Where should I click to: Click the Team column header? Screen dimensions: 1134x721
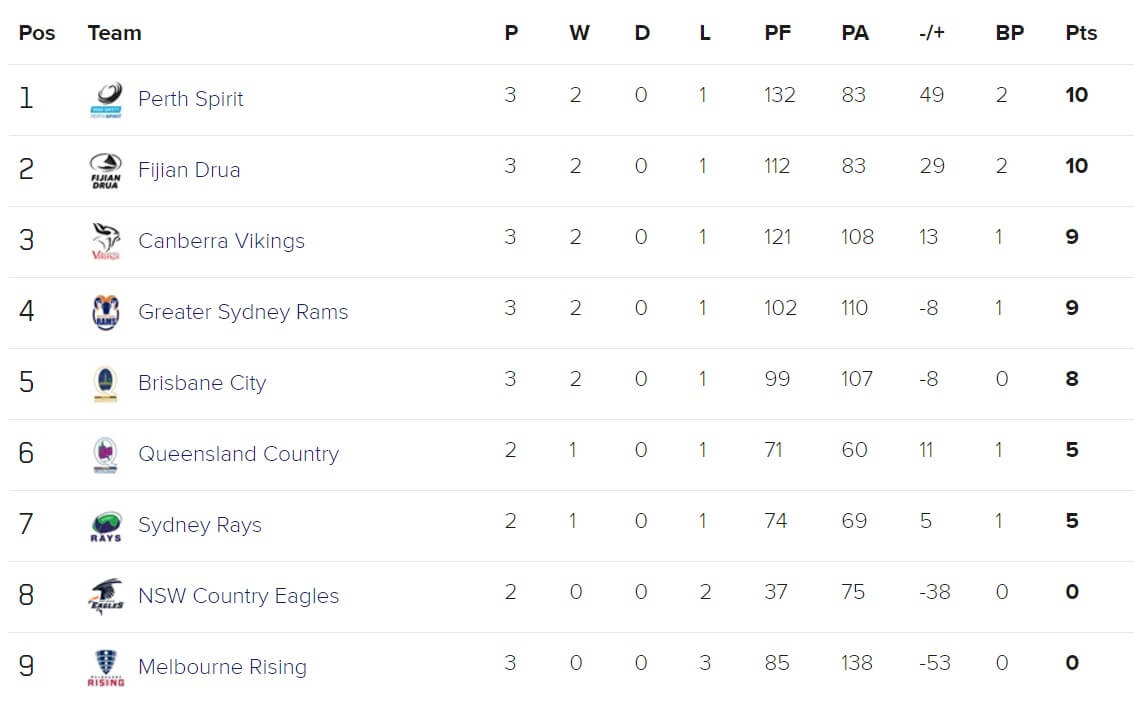[114, 33]
